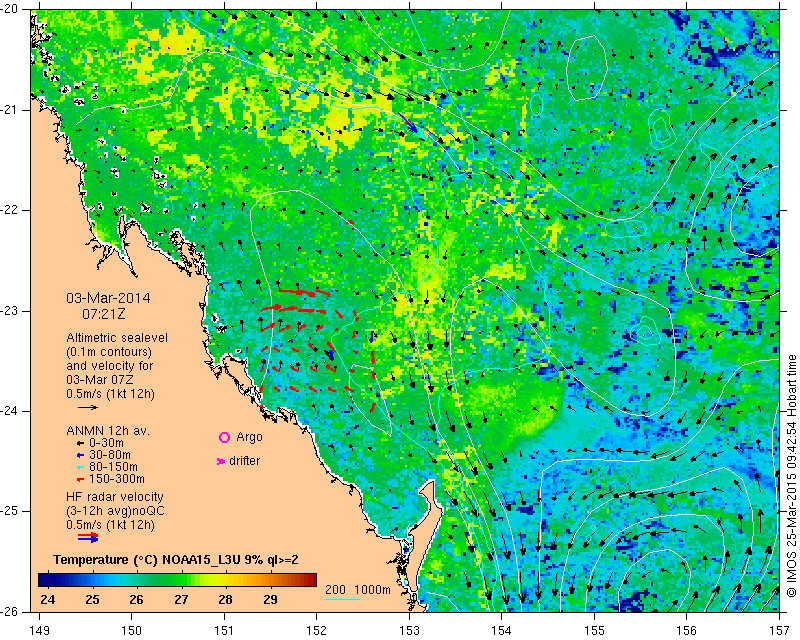Click colorbar tick label 26

tap(136, 600)
